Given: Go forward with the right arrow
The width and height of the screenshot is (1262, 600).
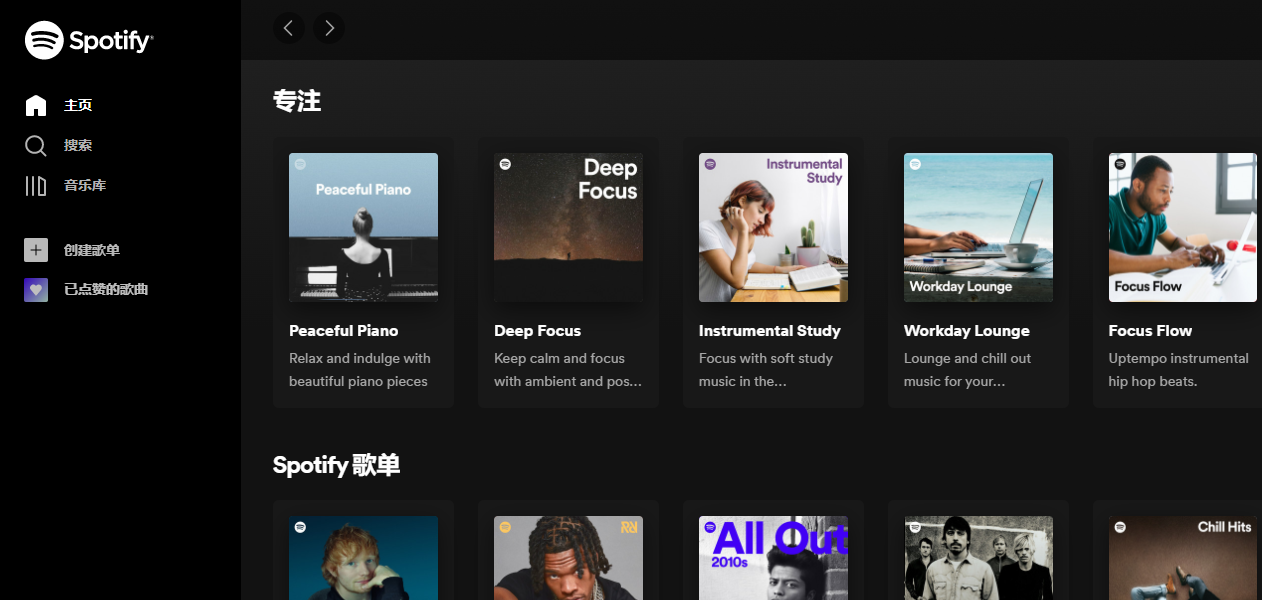Looking at the screenshot, I should coord(329,28).
